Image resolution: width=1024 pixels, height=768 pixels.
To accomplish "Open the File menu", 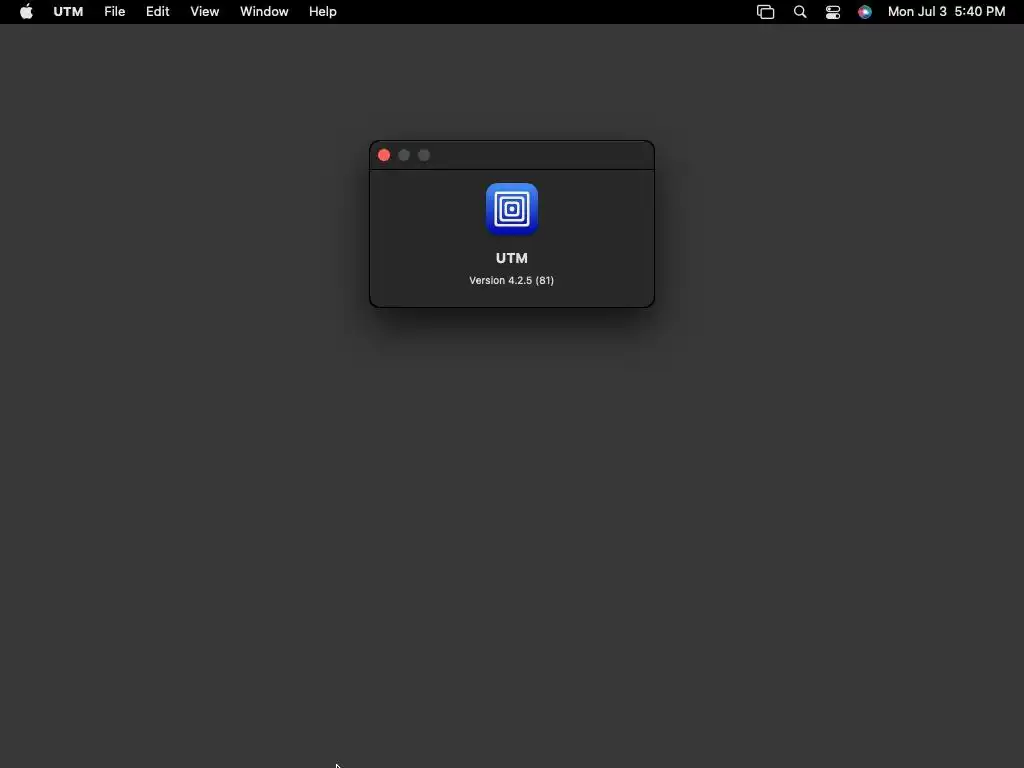I will pos(114,12).
